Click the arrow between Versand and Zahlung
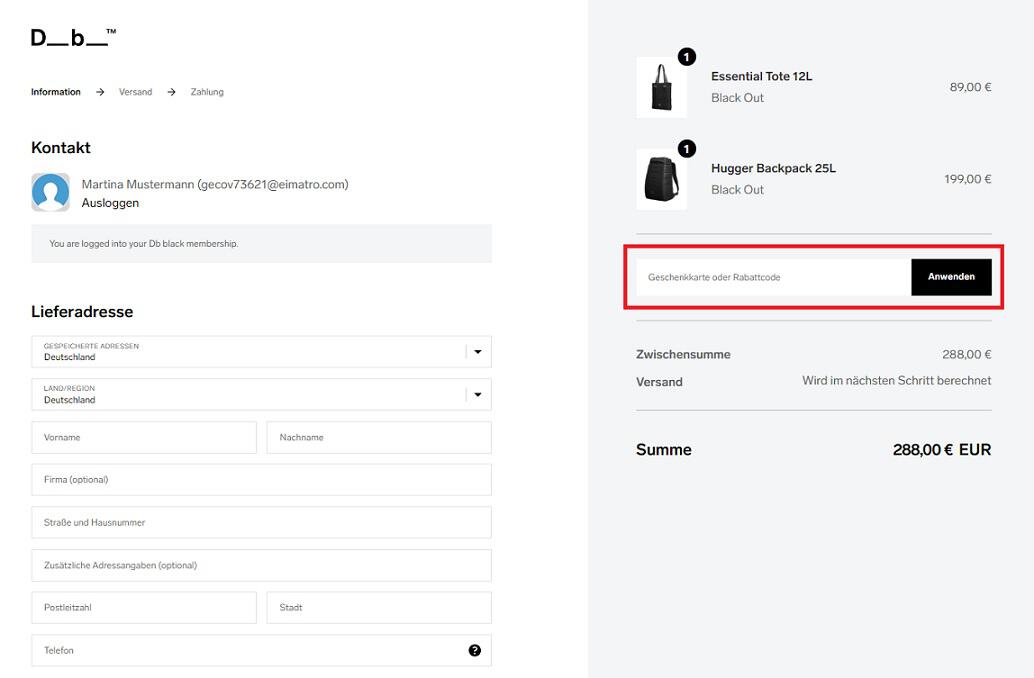This screenshot has width=1034, height=678. click(x=171, y=92)
